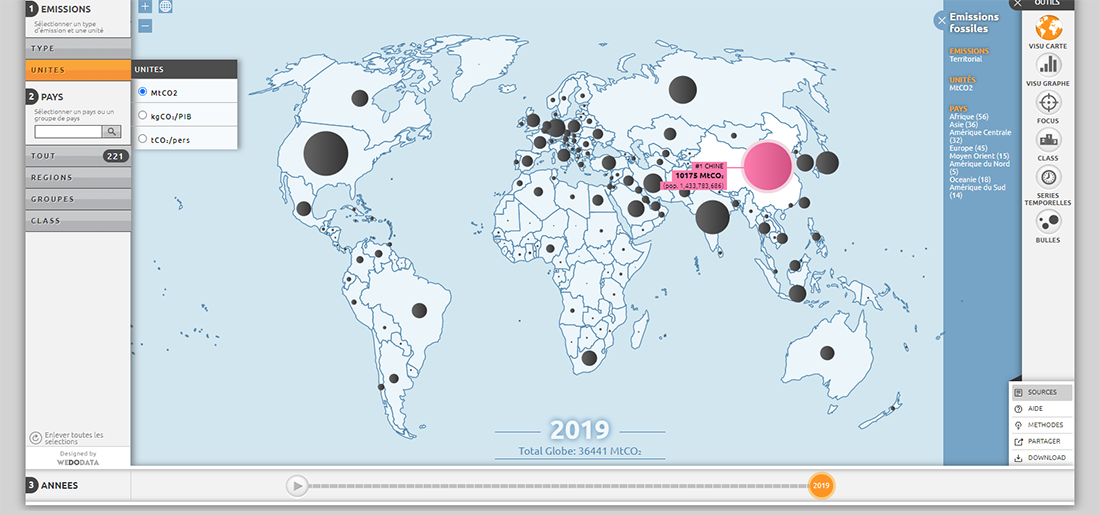
Task: Open Séries Temporelles time series view
Action: tap(1048, 178)
